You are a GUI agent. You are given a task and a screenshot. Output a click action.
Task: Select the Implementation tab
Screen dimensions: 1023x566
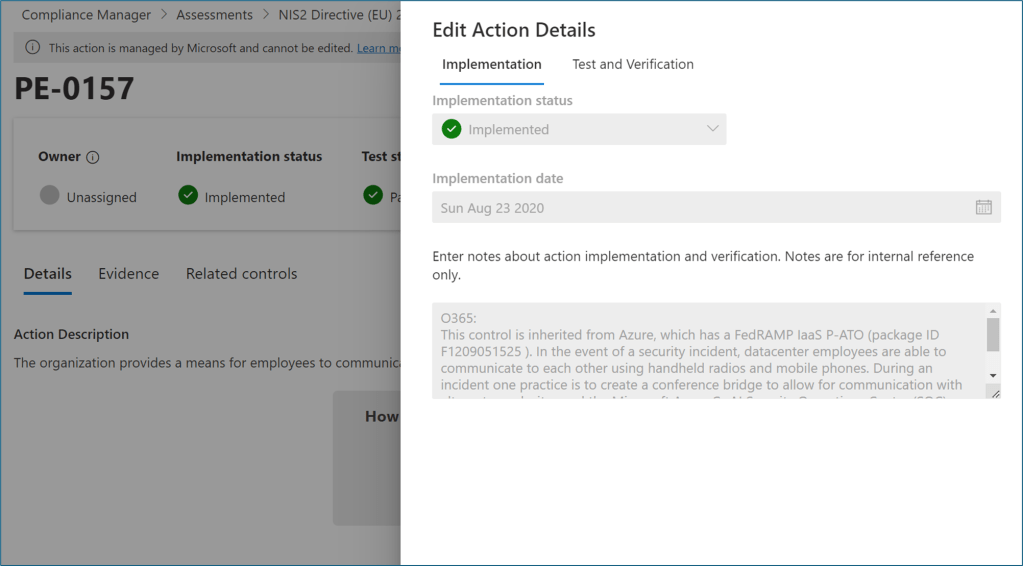tap(491, 64)
